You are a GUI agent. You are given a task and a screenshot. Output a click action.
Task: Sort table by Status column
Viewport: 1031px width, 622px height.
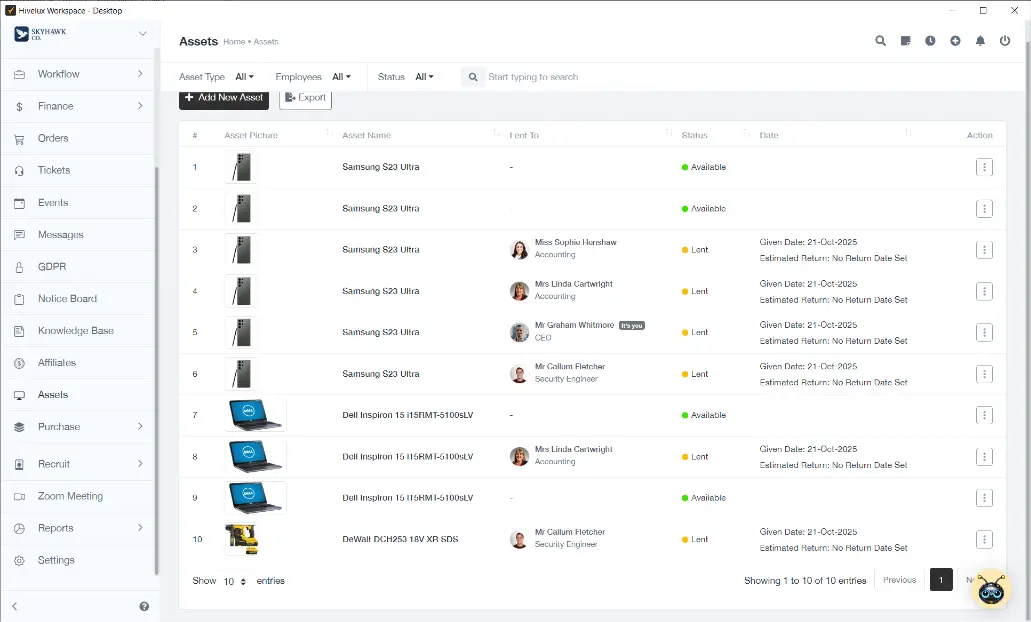pos(715,135)
